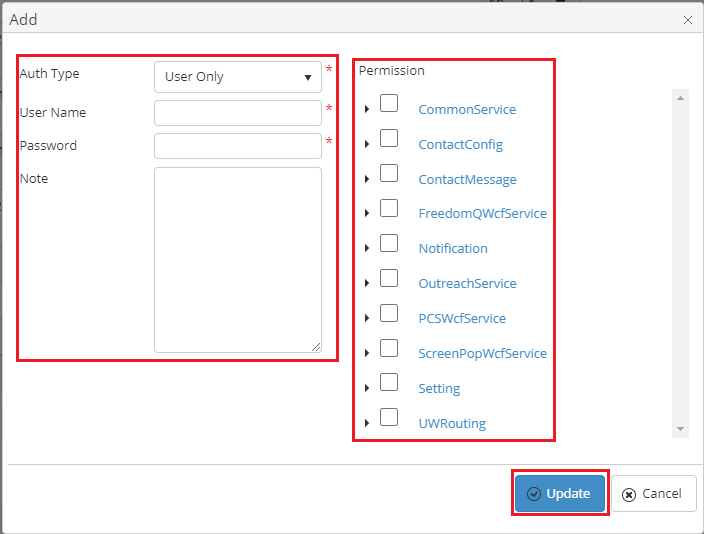Focus the Password text box

click(x=237, y=146)
